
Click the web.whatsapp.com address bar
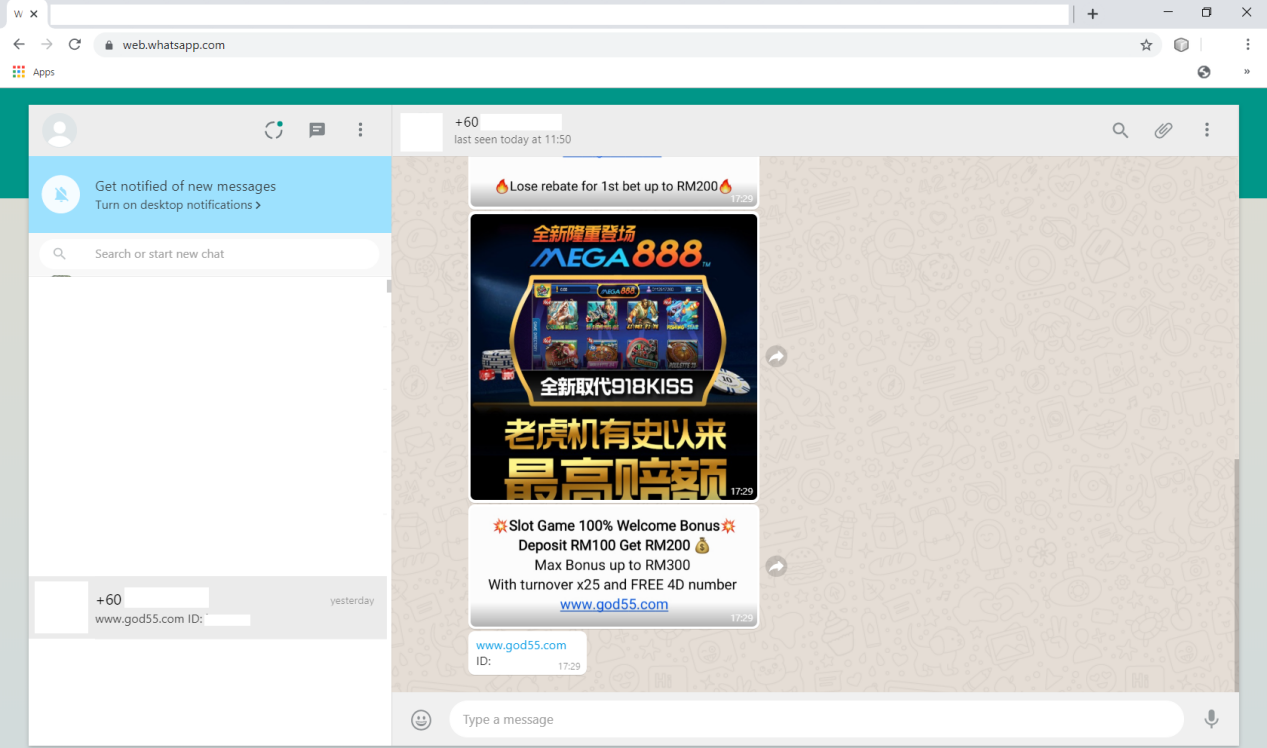coord(628,45)
